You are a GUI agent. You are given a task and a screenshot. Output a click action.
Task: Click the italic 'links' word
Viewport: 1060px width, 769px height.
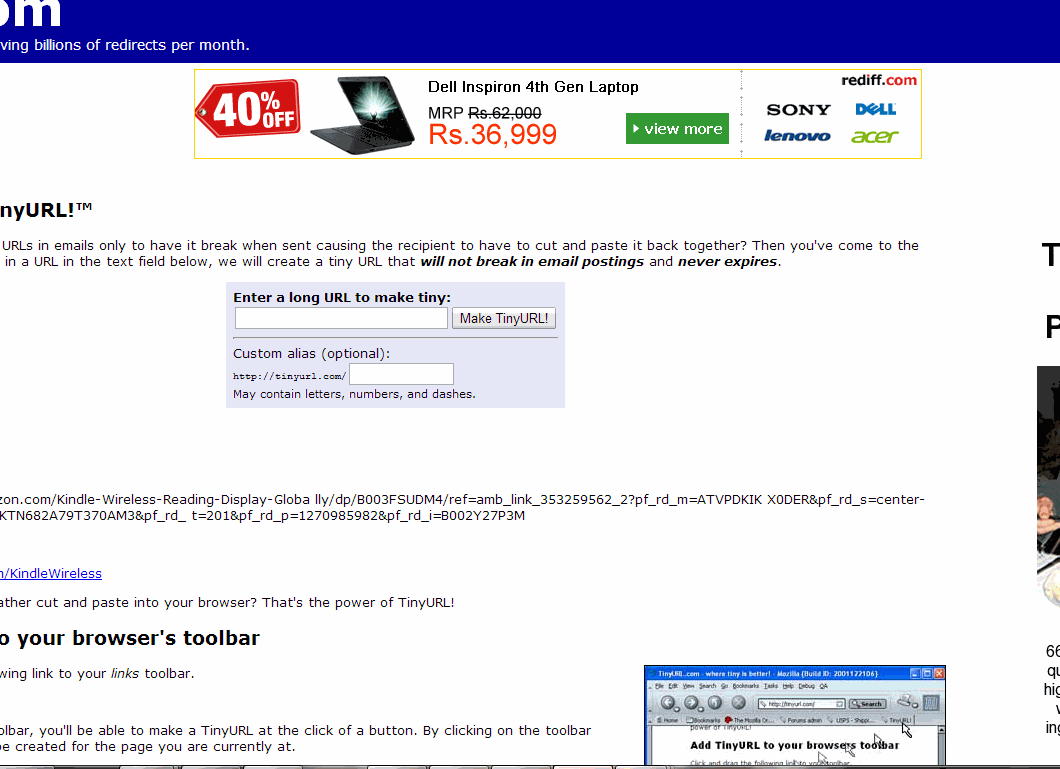click(125, 674)
